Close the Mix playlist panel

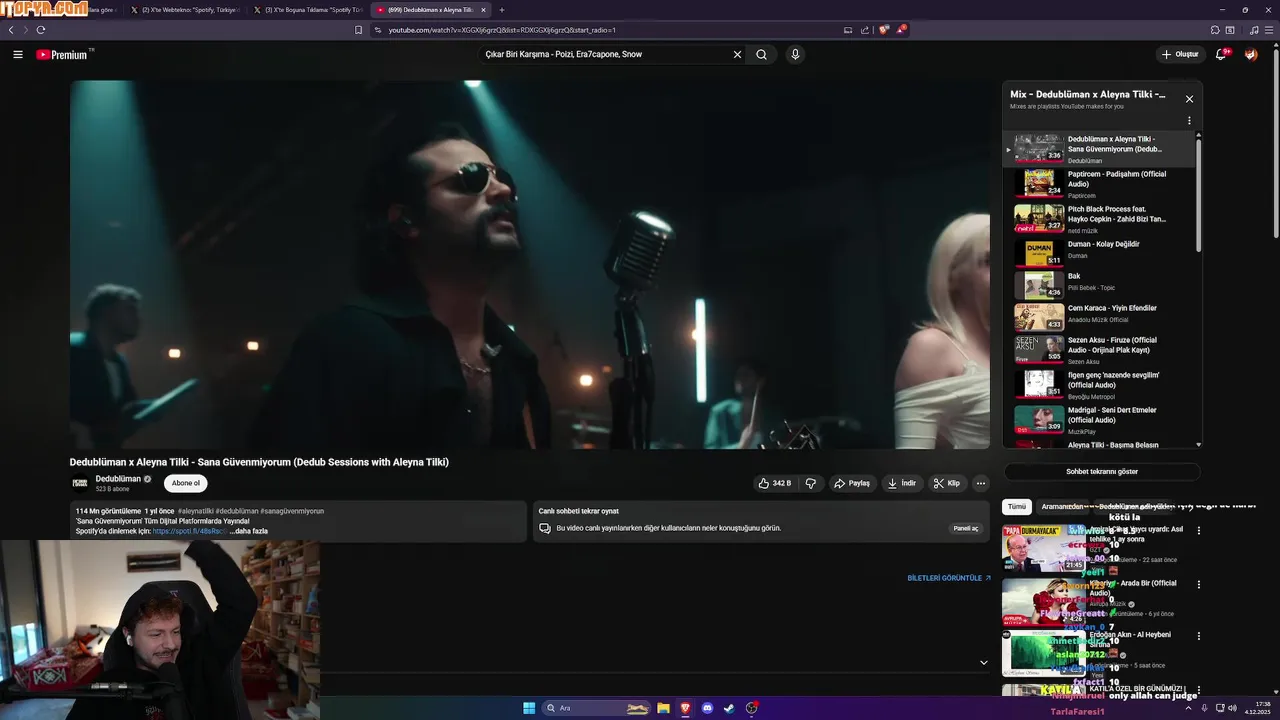coord(1189,99)
